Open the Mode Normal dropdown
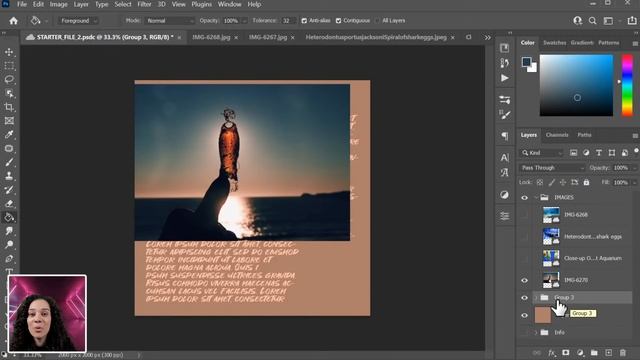This screenshot has width=640, height=360. pyautogui.click(x=169, y=21)
